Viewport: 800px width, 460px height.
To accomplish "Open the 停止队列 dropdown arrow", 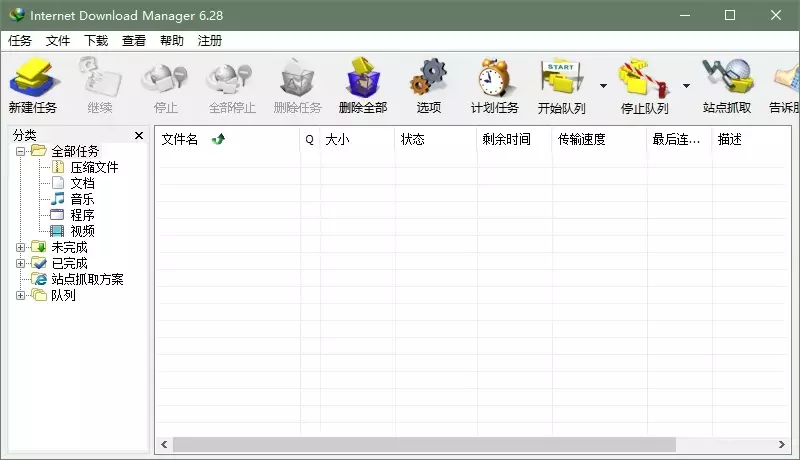I will coord(687,86).
